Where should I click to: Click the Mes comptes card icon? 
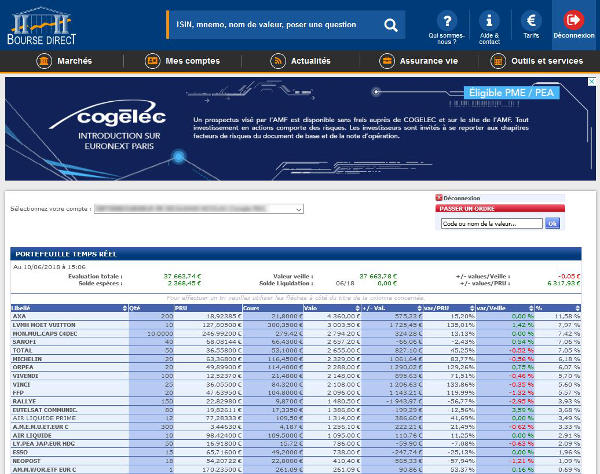[x=152, y=61]
